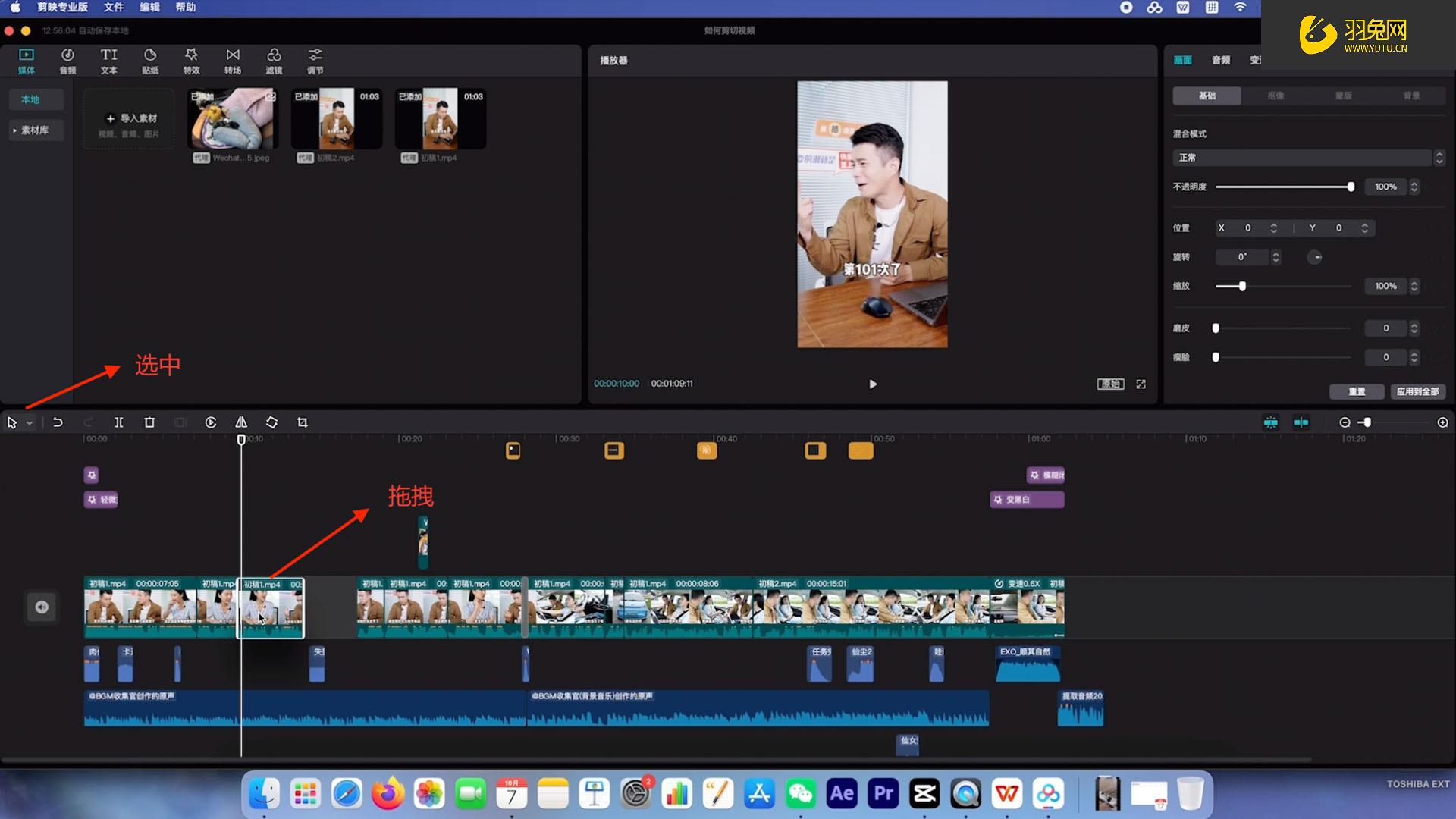Select the pointer tool in timeline toolbar

pos(12,422)
